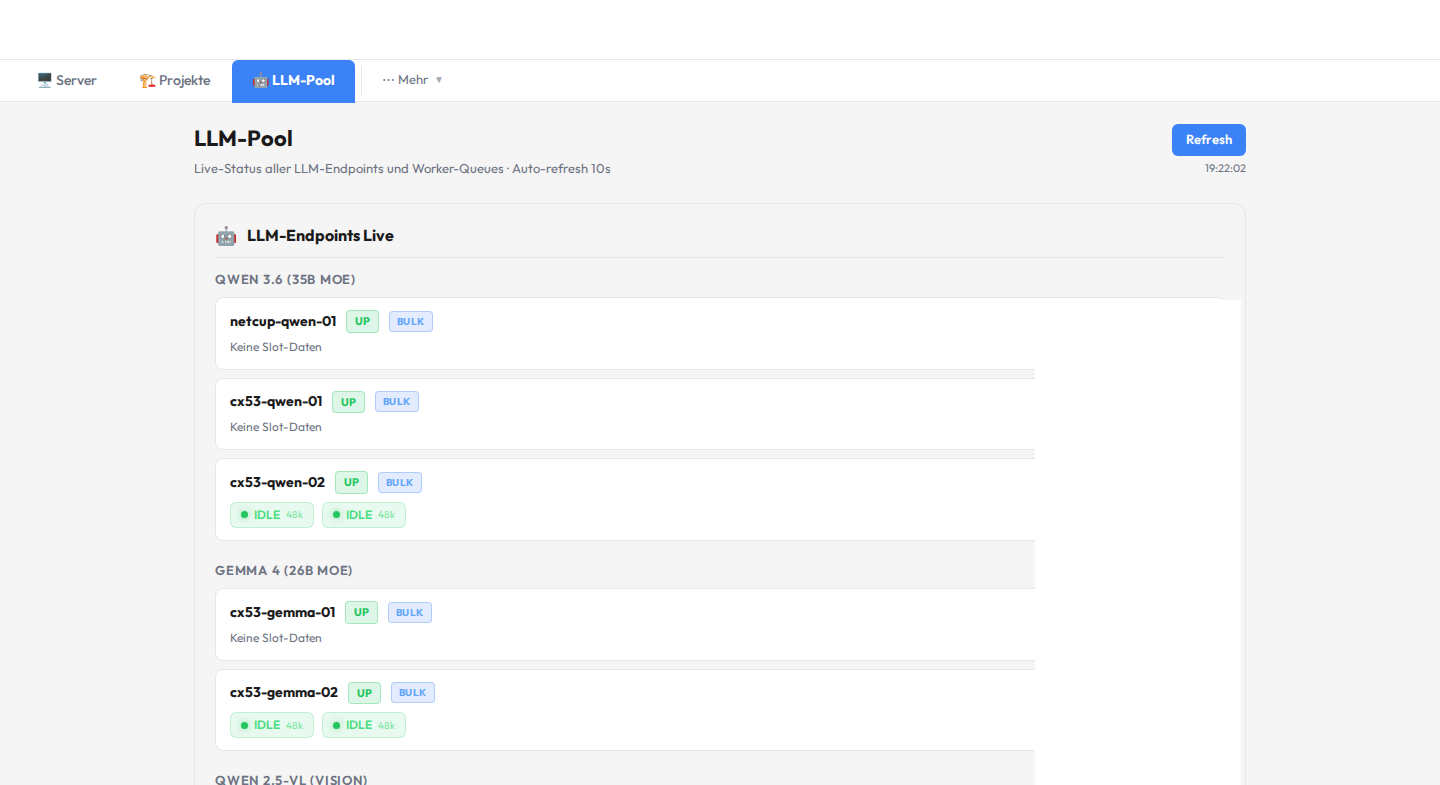Screen dimensions: 1440x785
Task: Click the UP badge of cx53-qwen-02
Action: [x=351, y=483]
